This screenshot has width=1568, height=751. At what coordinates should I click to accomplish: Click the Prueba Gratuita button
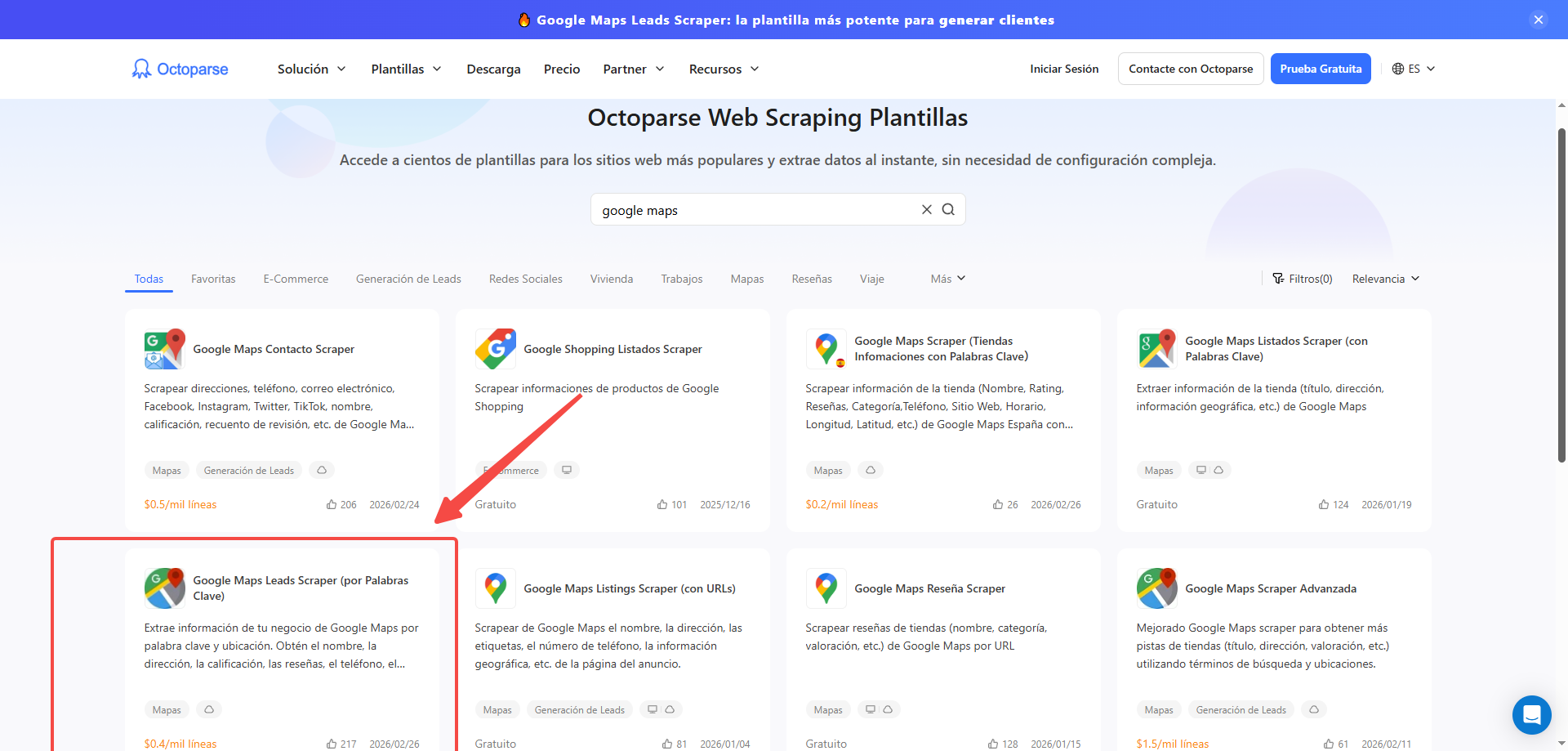1321,69
